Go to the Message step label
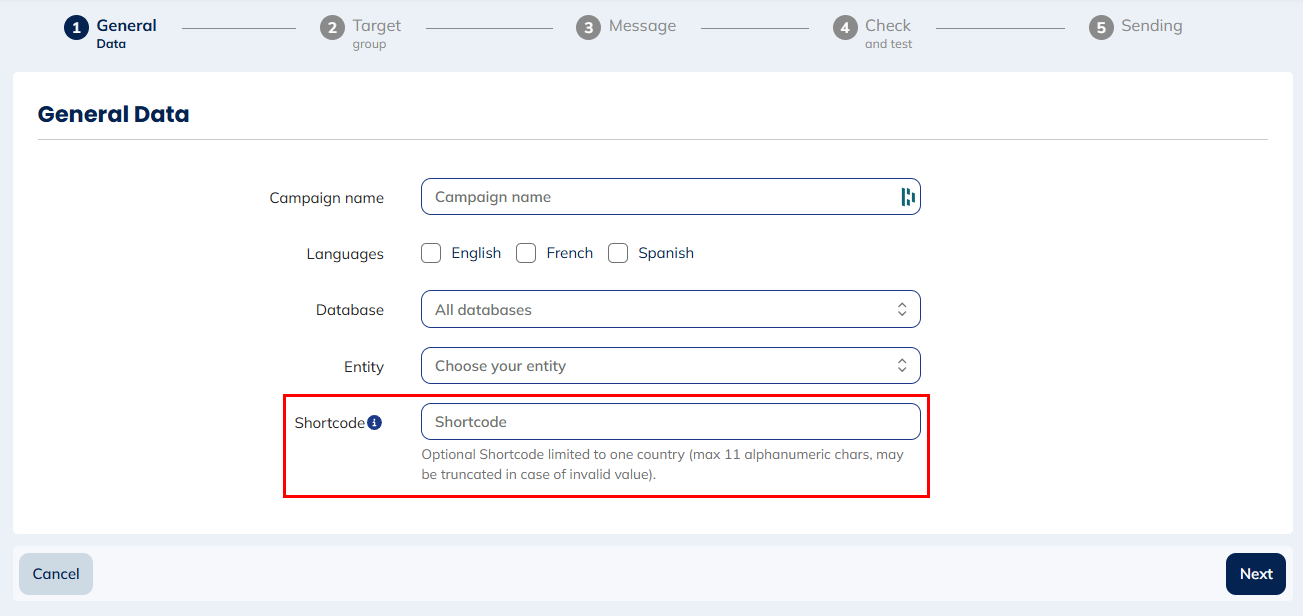Viewport: 1303px width, 616px height. coord(642,26)
